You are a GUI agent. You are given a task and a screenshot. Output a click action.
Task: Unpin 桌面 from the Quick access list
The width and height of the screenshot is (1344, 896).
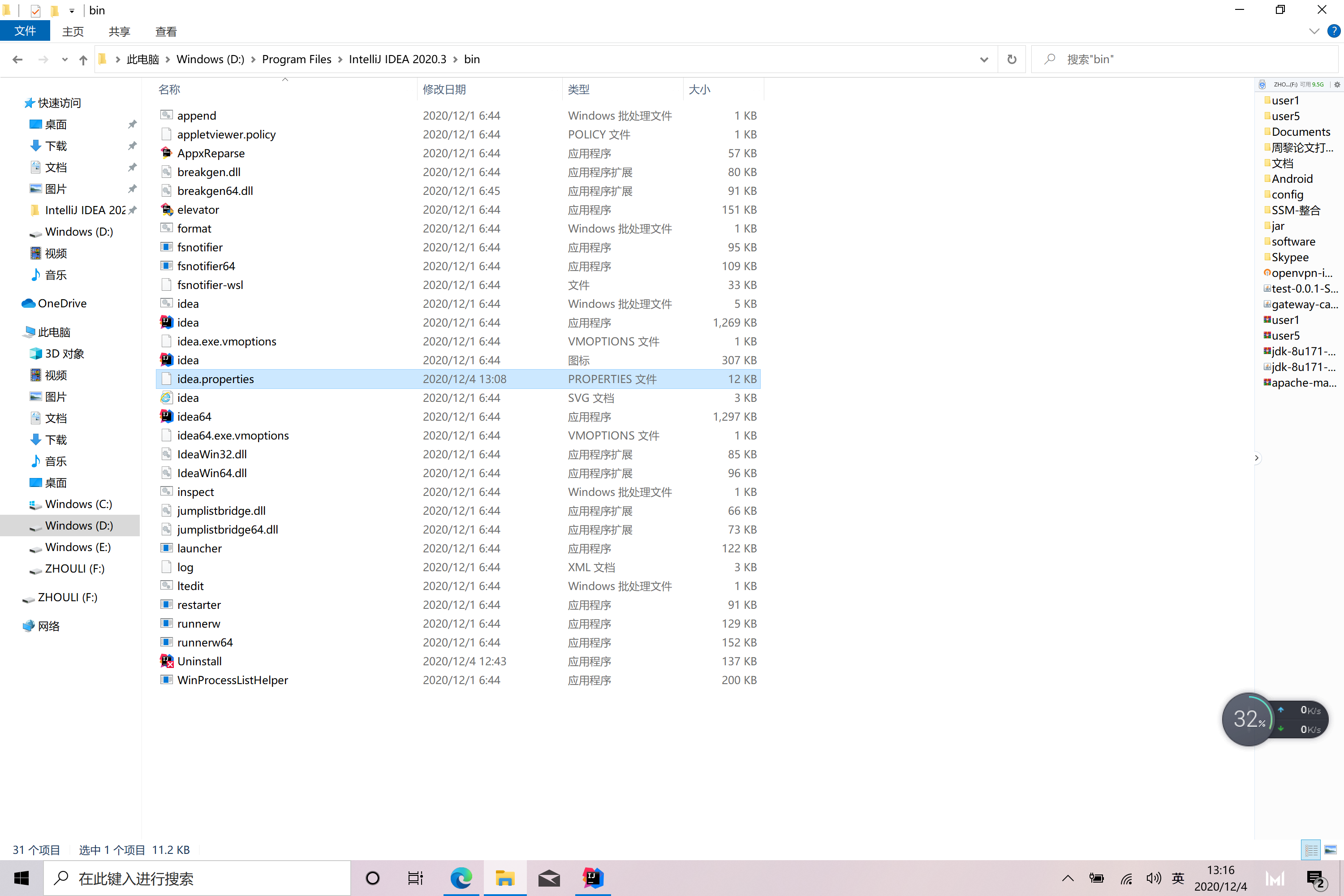coord(132,124)
